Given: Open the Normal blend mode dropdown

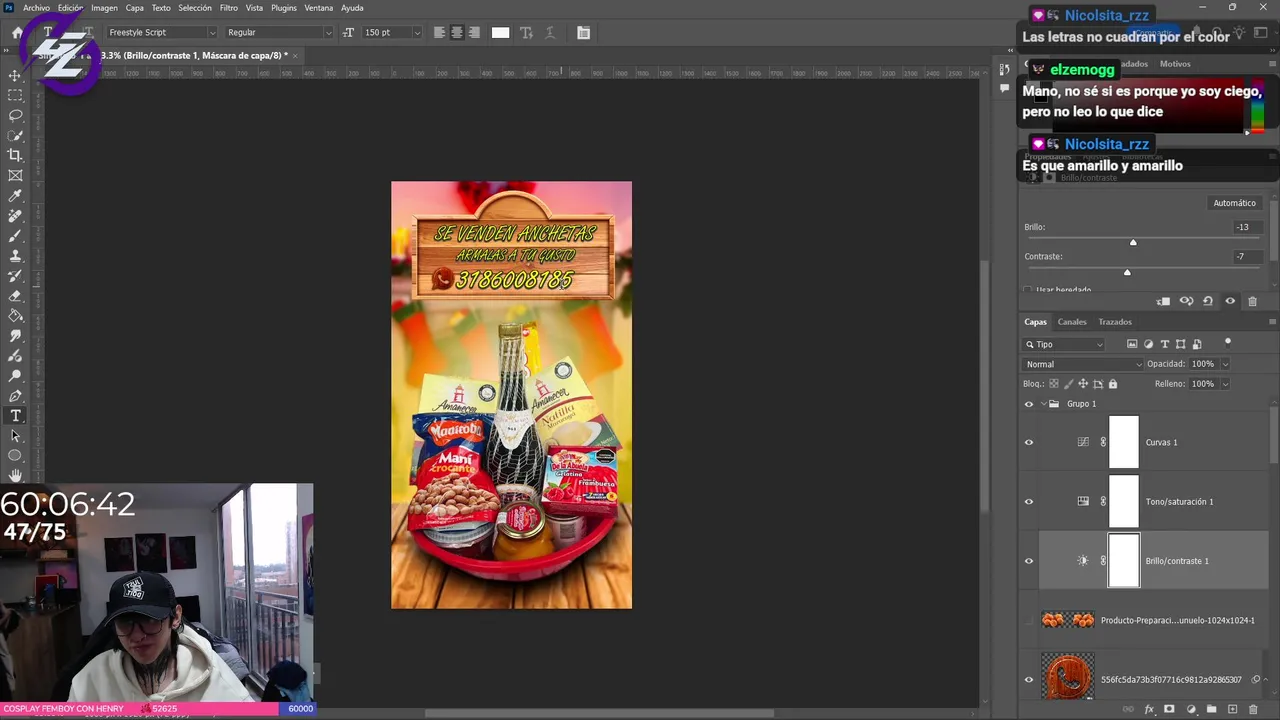Looking at the screenshot, I should click(1083, 364).
